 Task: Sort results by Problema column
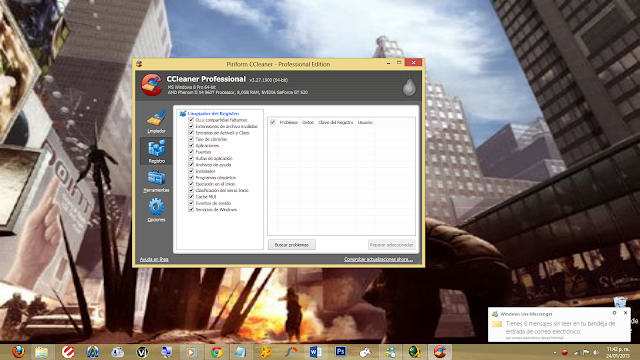pyautogui.click(x=289, y=122)
